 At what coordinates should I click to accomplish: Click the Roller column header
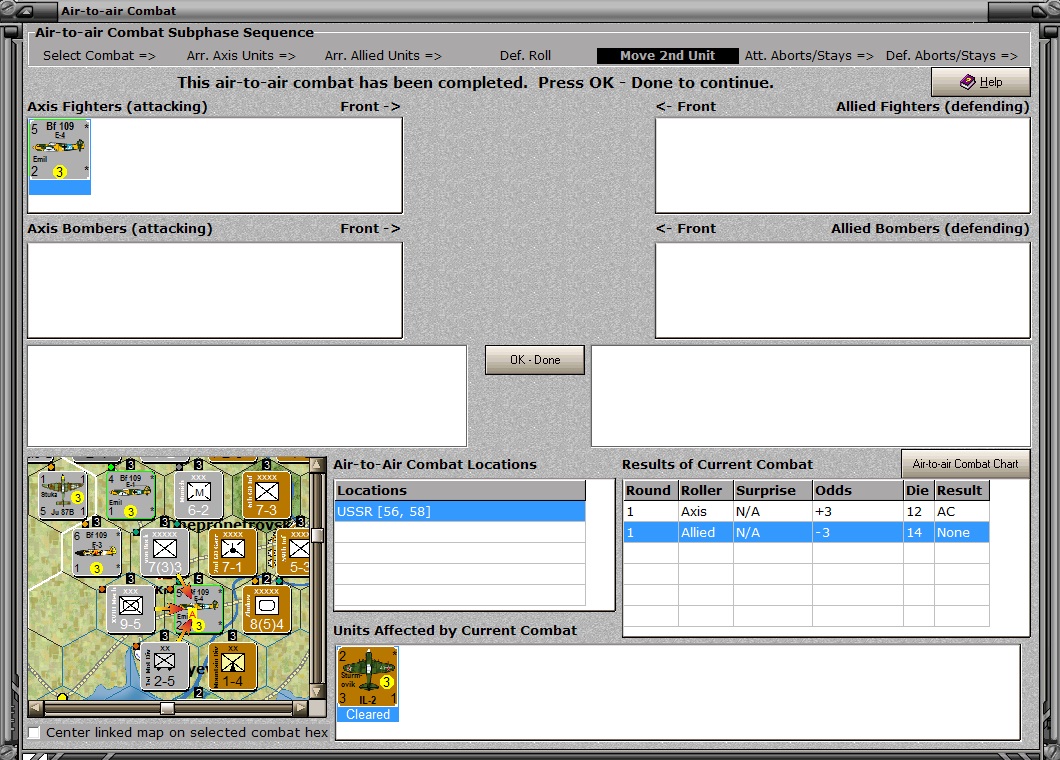[x=705, y=490]
